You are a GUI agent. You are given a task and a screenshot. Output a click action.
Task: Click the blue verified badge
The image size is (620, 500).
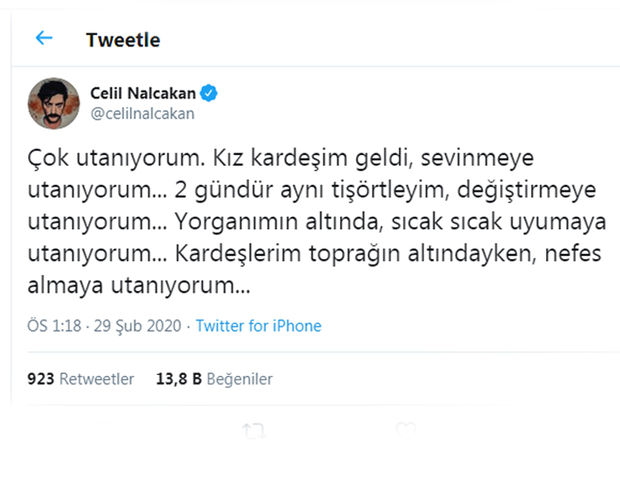210,93
